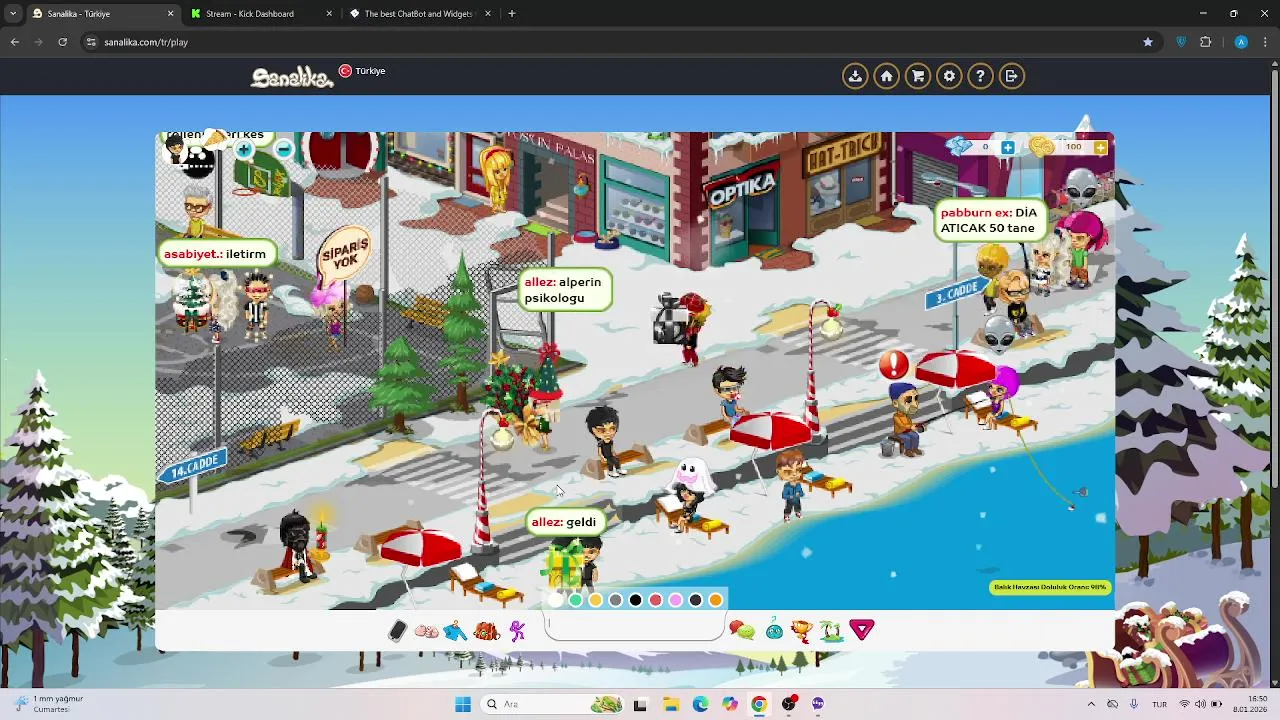This screenshot has width=1280, height=720.
Task: Open the trophy achievements icon
Action: pos(802,630)
